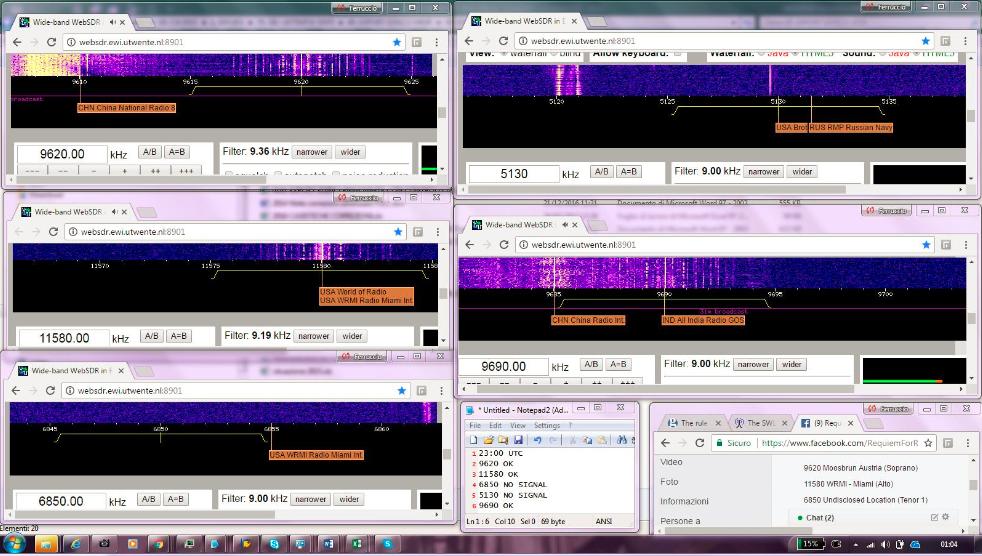Open Chrome menu in 5130 kHz window
The width and height of the screenshot is (982, 556).
(965, 41)
